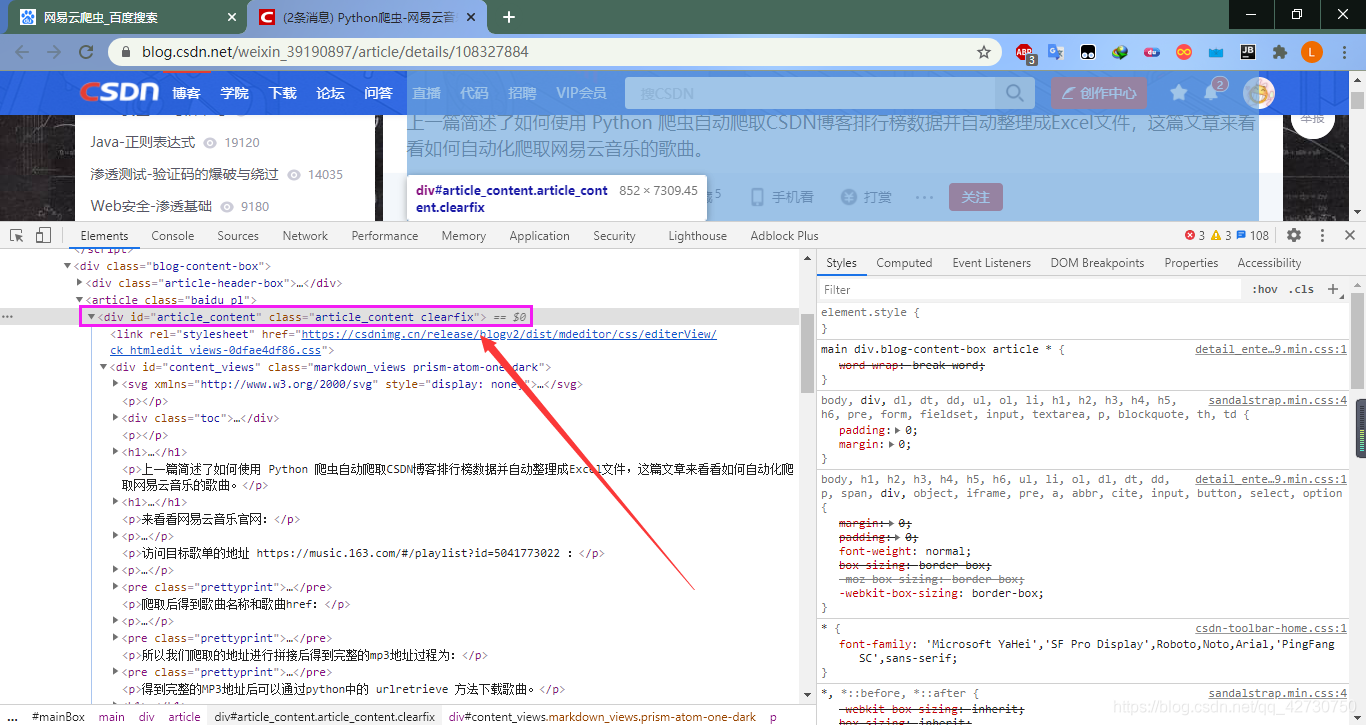Open the csdn-toolbar-home.css:1 source link
This screenshot has width=1366, height=725.
tap(1271, 628)
